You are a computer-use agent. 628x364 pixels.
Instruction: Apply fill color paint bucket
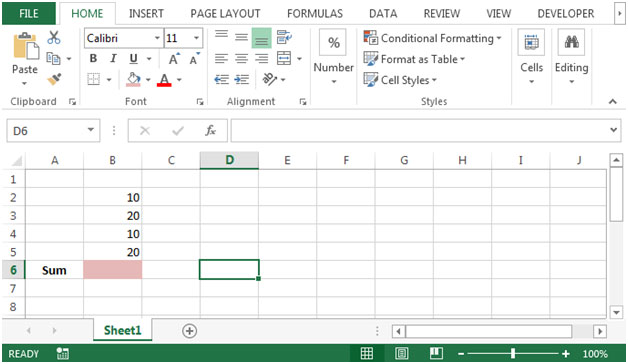134,79
